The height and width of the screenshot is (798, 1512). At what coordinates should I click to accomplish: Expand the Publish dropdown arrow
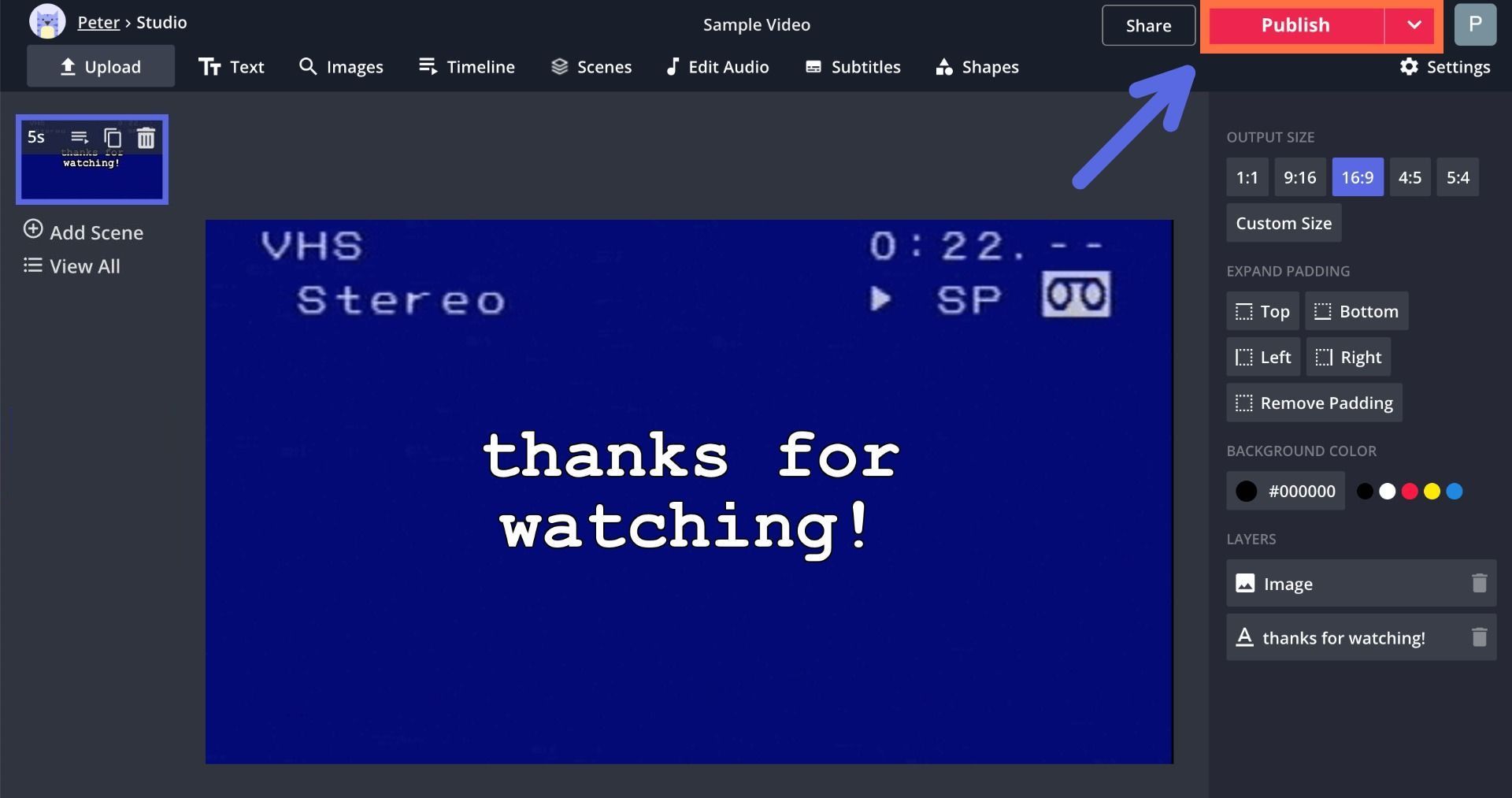(1414, 25)
